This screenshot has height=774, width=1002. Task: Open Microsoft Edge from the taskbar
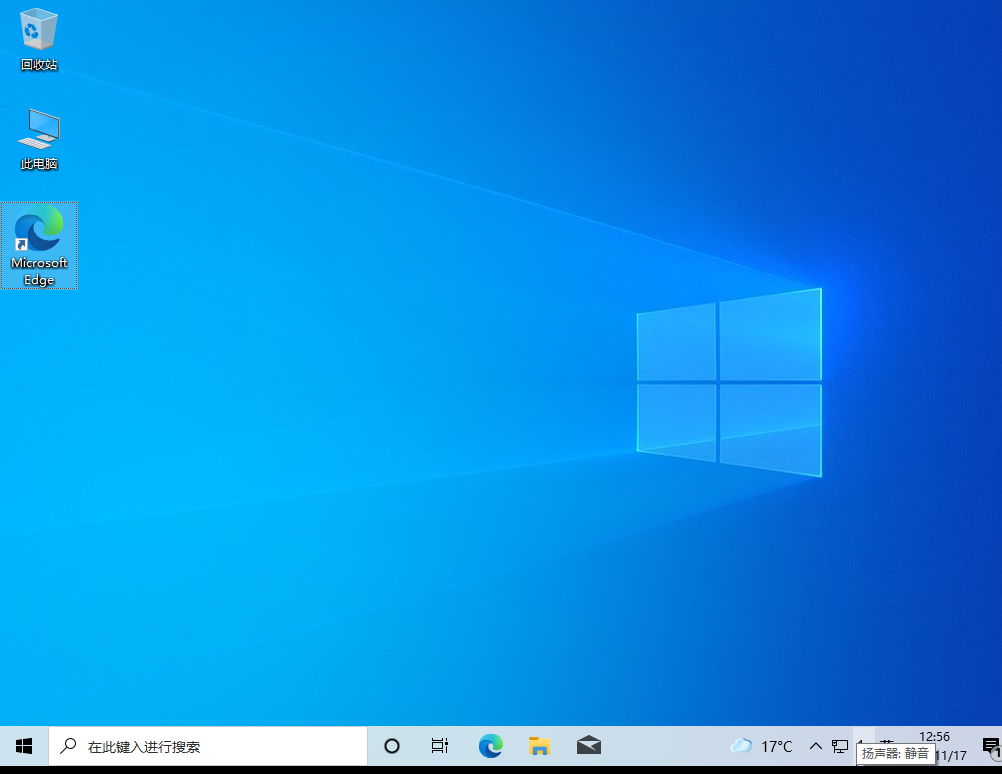tap(490, 745)
